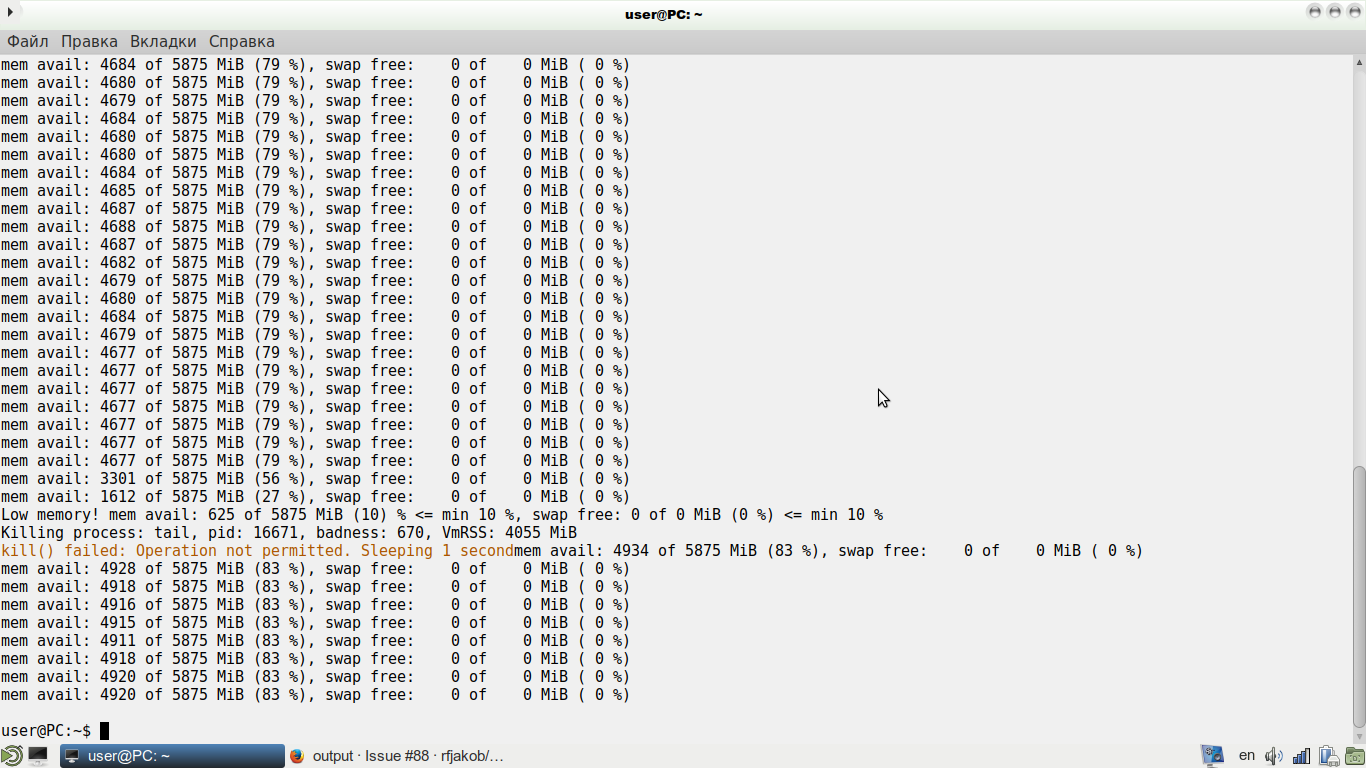Click the battery power tray icon

click(1328, 756)
